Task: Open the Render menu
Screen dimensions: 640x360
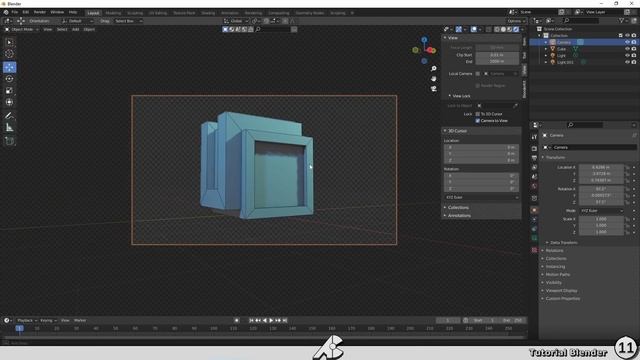Action: click(x=40, y=13)
